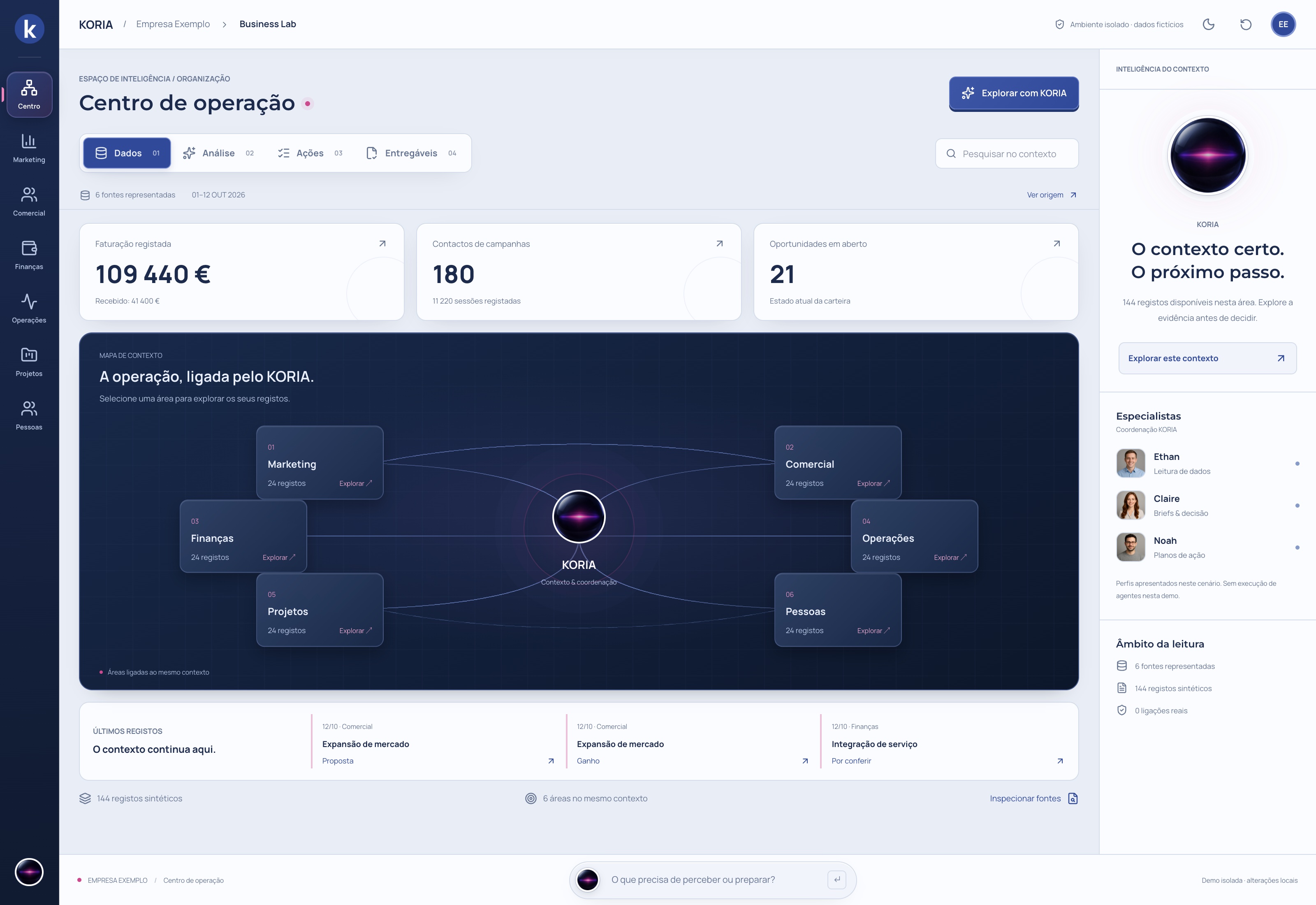
Task: Select the Centro sidebar item
Action: (29, 95)
